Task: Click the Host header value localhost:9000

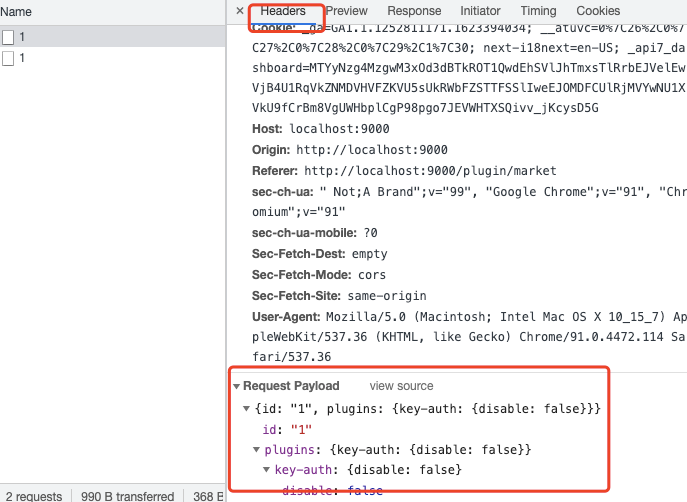Action: coord(339,129)
